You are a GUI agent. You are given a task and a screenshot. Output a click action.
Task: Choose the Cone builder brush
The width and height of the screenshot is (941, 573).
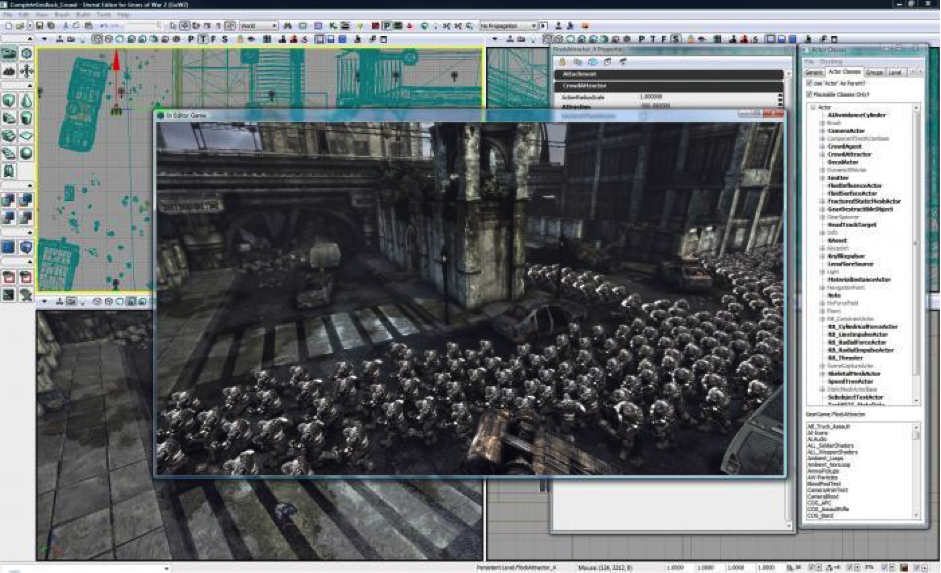coord(26,100)
